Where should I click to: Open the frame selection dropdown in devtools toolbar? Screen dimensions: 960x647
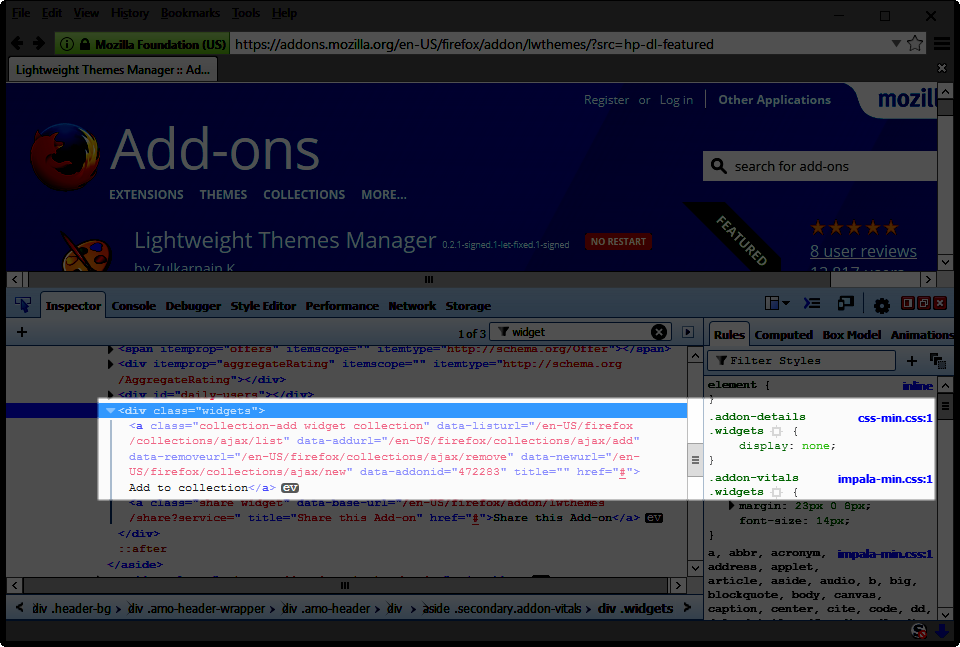pyautogui.click(x=777, y=303)
